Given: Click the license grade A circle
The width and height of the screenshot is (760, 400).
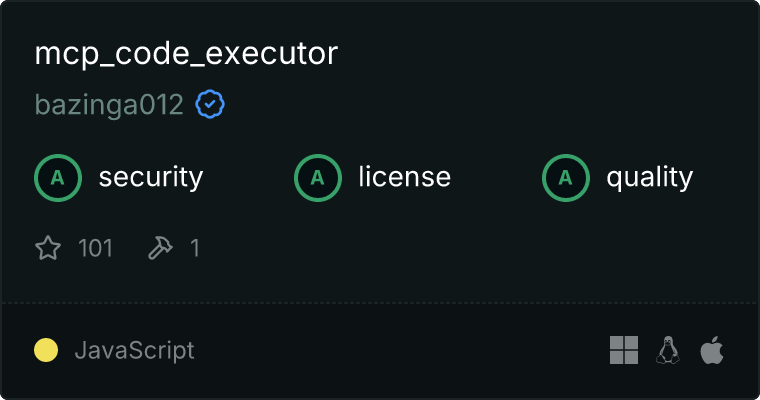Looking at the screenshot, I should click(317, 178).
